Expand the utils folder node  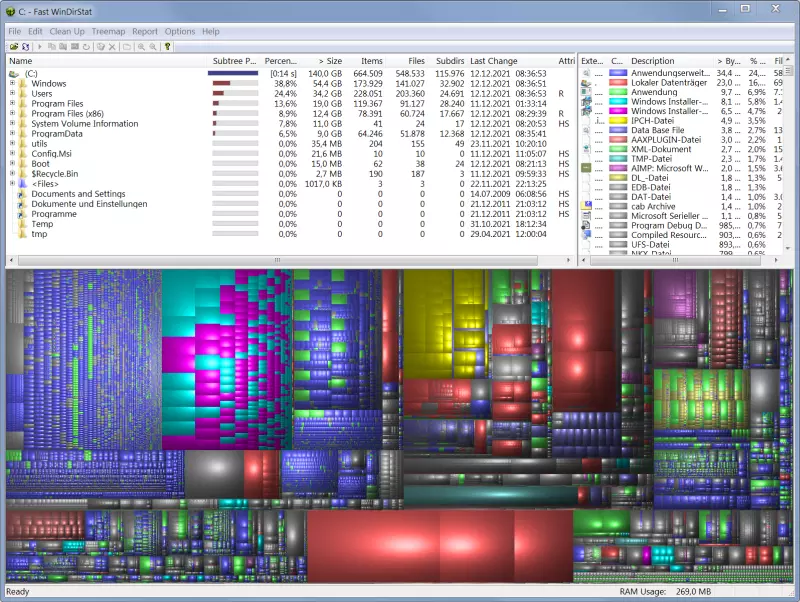12,143
